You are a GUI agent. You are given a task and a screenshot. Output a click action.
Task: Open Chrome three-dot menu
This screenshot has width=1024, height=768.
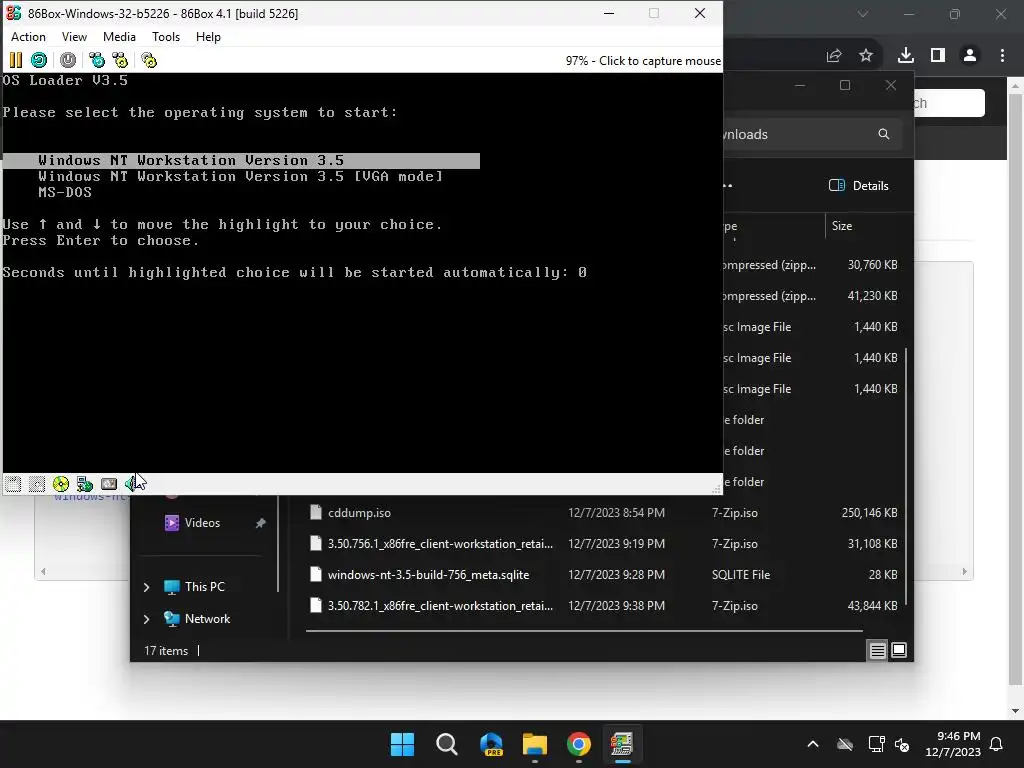[x=1002, y=56]
